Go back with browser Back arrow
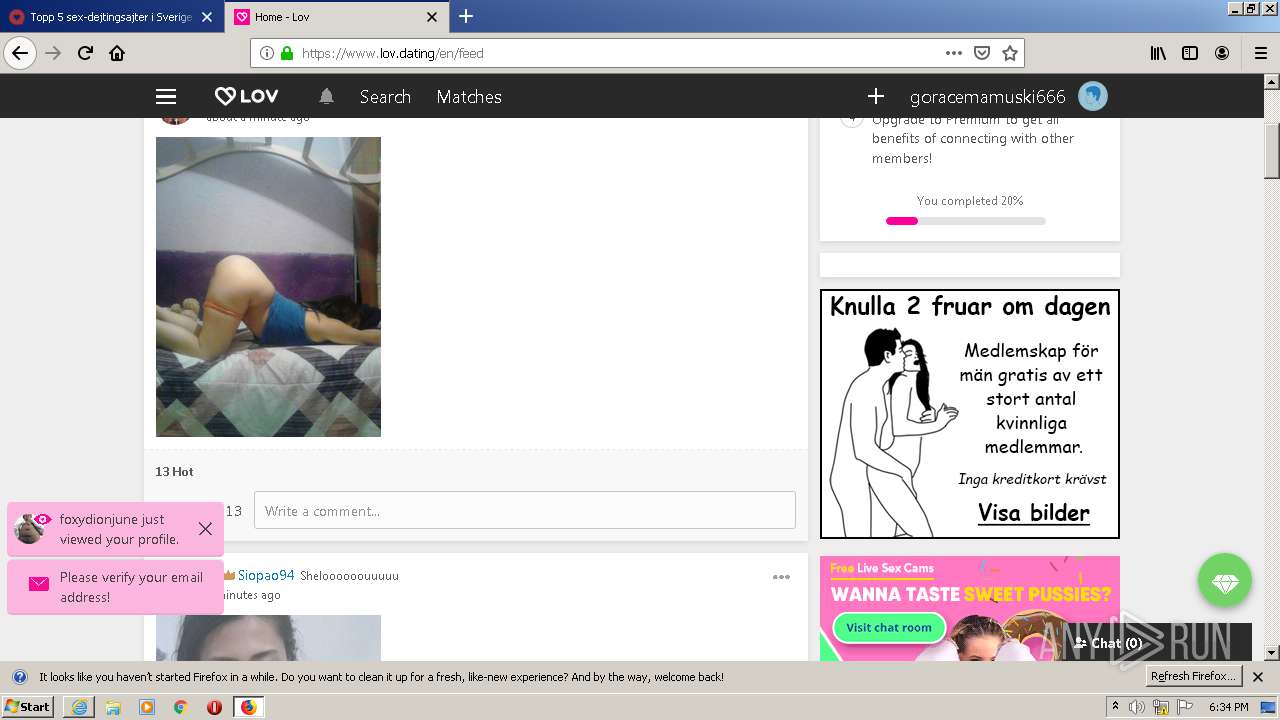Image resolution: width=1280 pixels, height=720 pixels. coord(20,53)
